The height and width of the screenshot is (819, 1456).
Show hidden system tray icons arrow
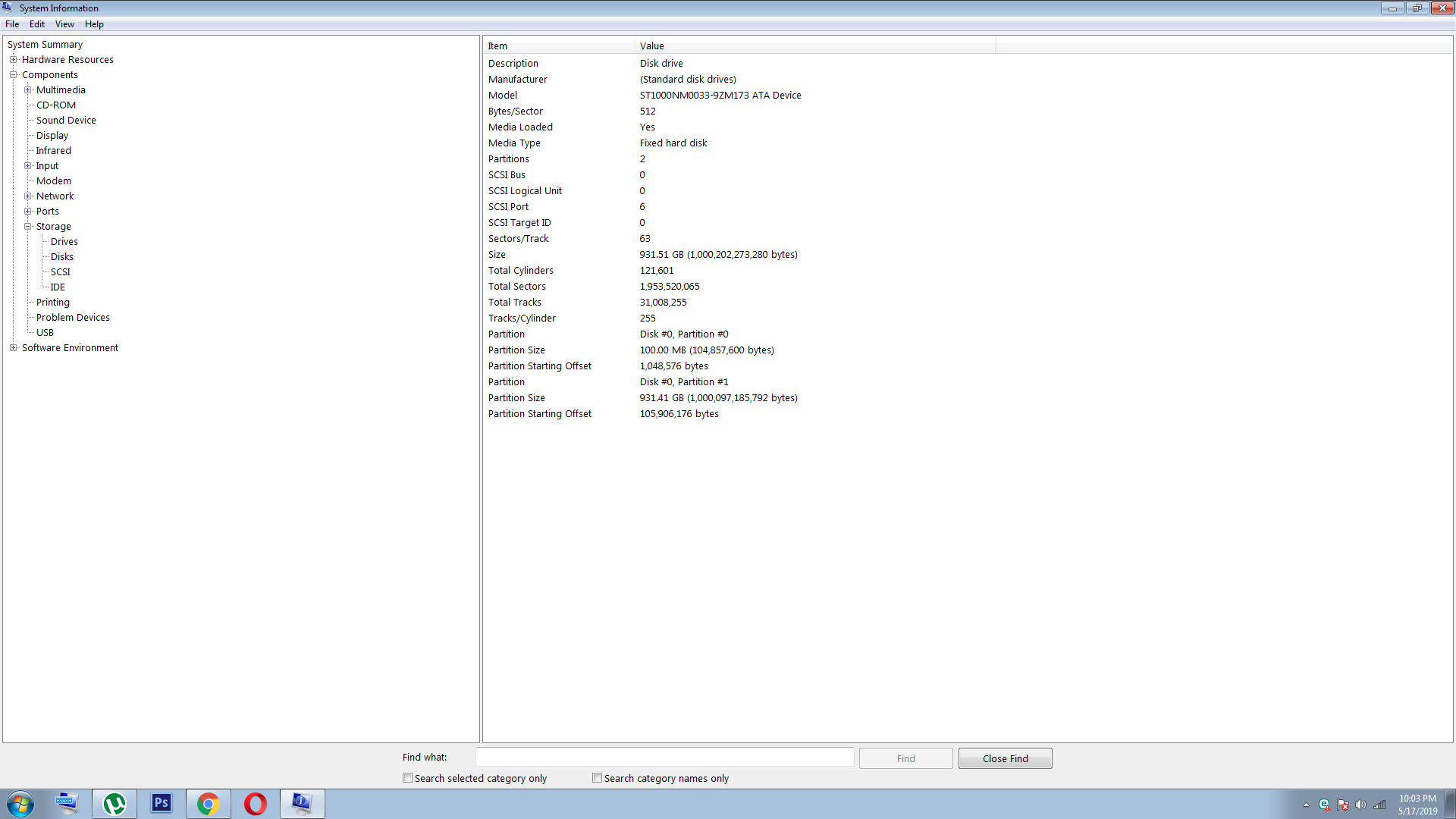1306,805
